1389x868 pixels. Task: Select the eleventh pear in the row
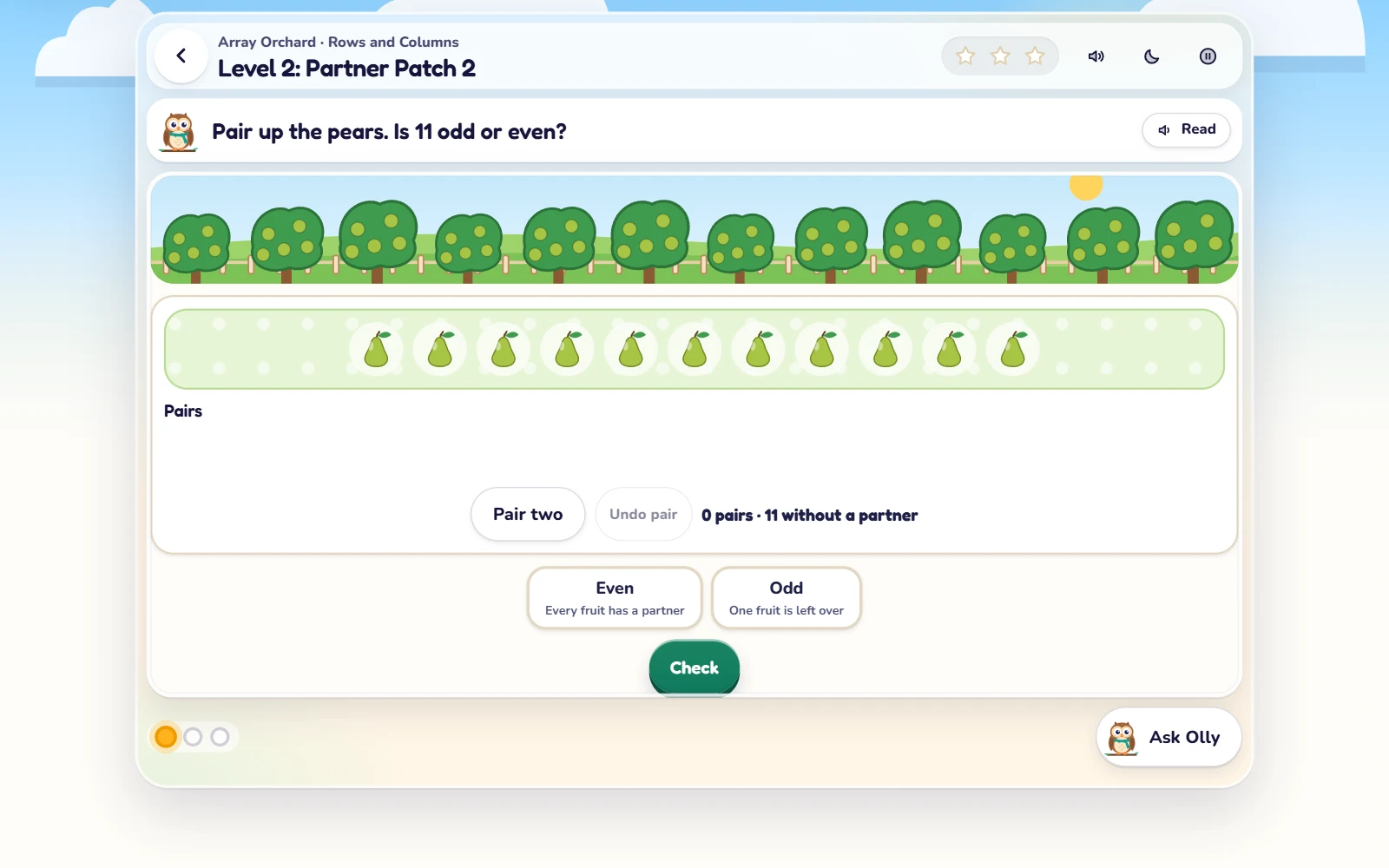point(1013,349)
